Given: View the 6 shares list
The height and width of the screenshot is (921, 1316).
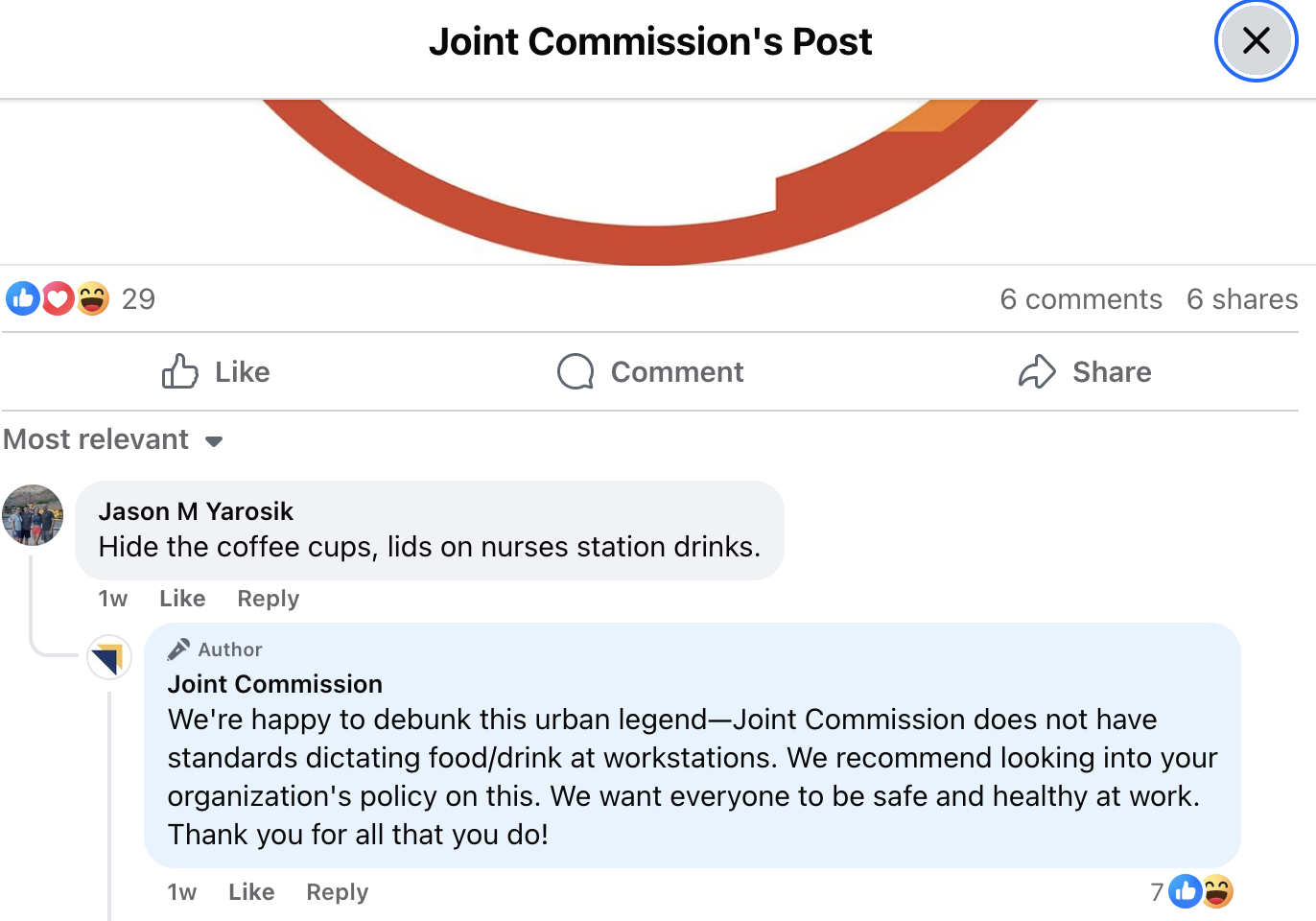Looking at the screenshot, I should point(1241,299).
